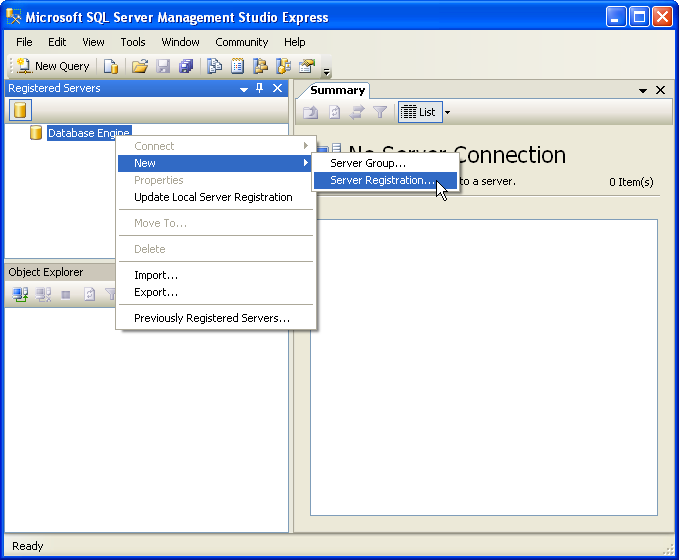
Task: Choose Export... in the context menu
Action: tap(215, 292)
